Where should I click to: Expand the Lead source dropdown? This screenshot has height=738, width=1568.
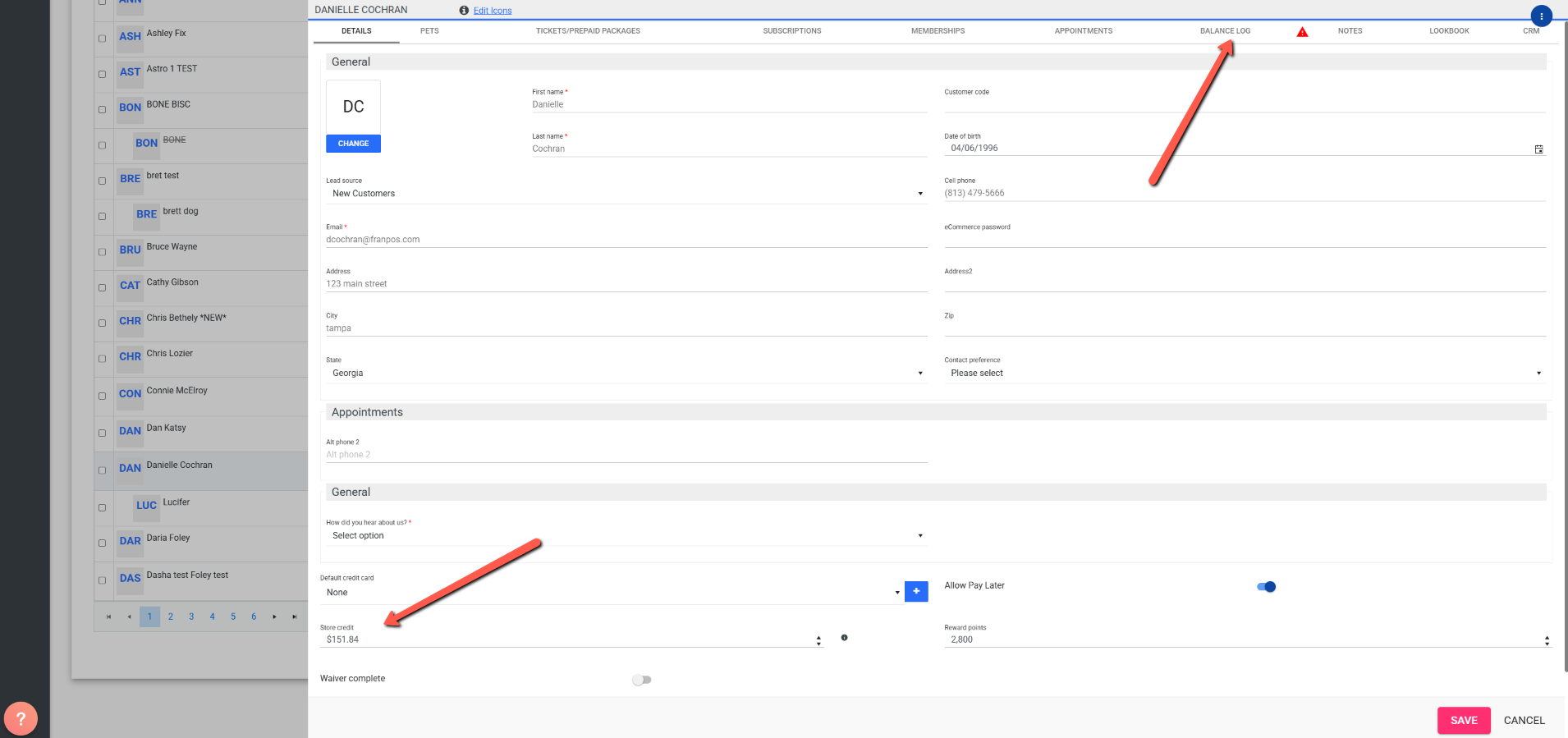pos(626,194)
